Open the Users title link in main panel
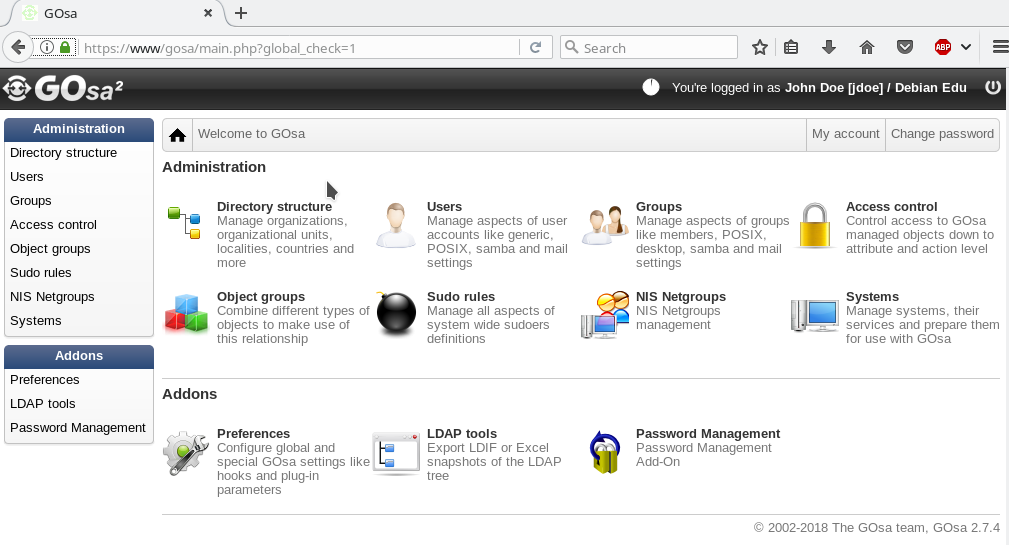This screenshot has height=545, width=1009. coord(444,207)
